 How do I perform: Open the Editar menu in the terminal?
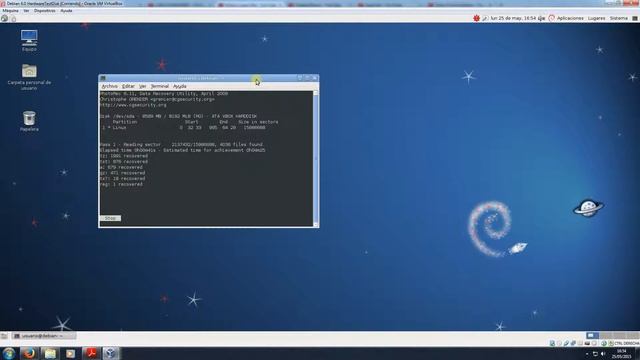pos(128,86)
